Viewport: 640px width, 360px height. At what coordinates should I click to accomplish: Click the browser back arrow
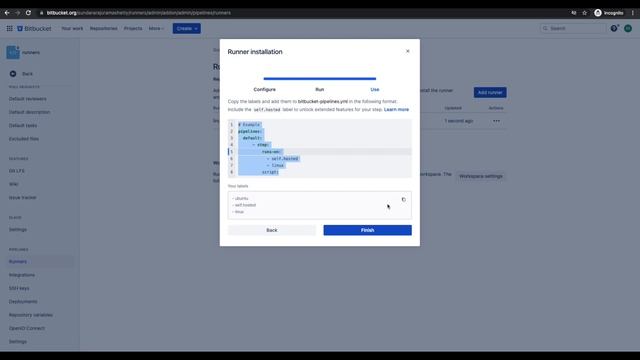(x=7, y=13)
